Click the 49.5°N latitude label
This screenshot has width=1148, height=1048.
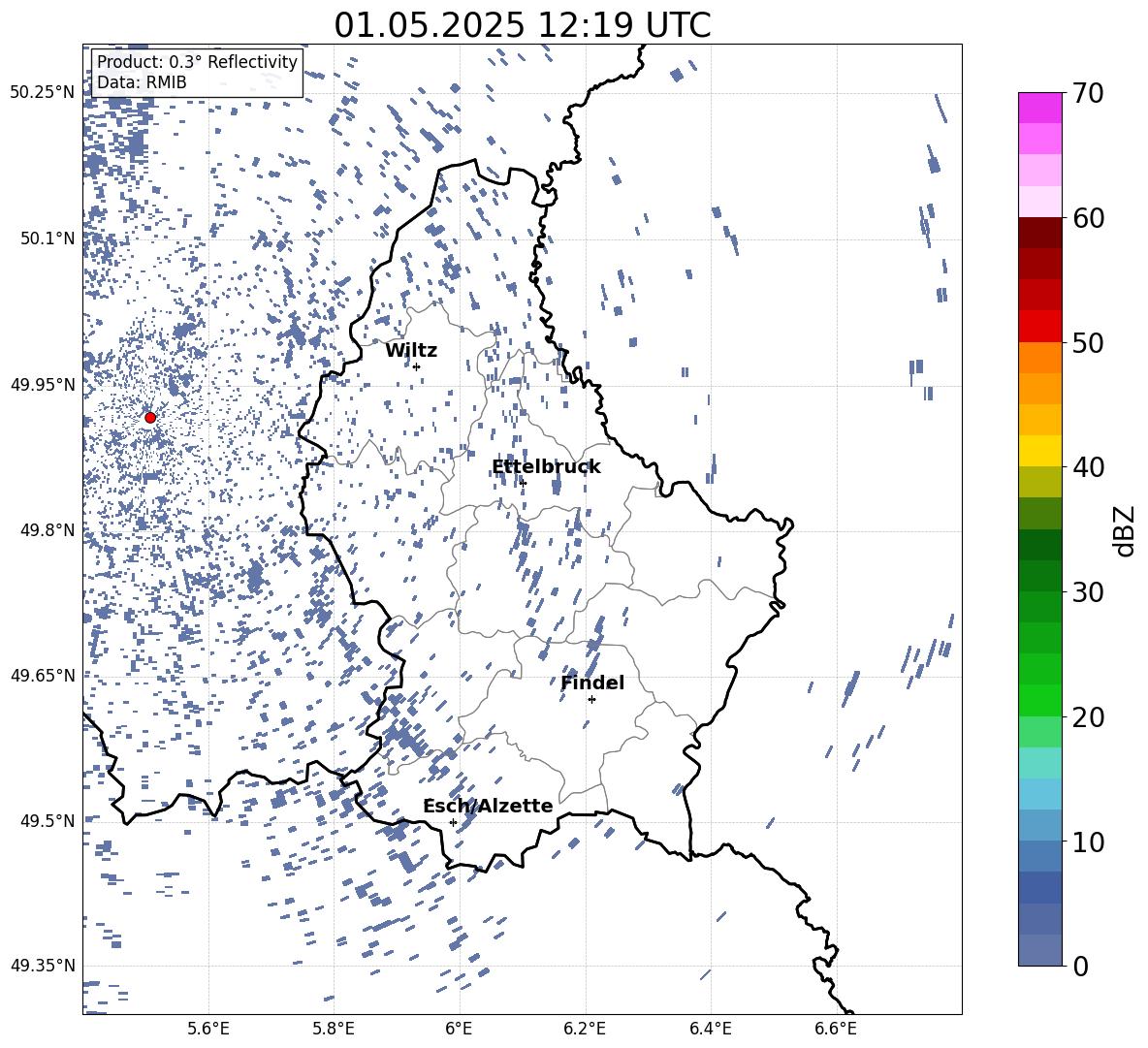coord(48,820)
